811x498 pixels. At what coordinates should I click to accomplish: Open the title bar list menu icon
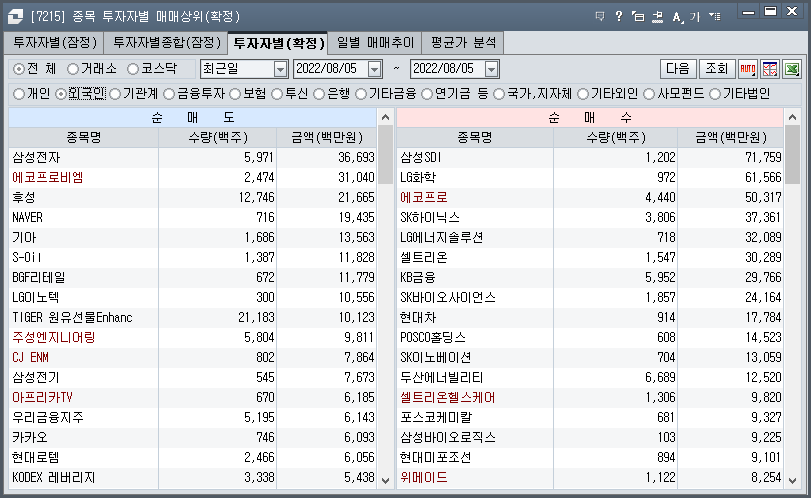coord(715,17)
